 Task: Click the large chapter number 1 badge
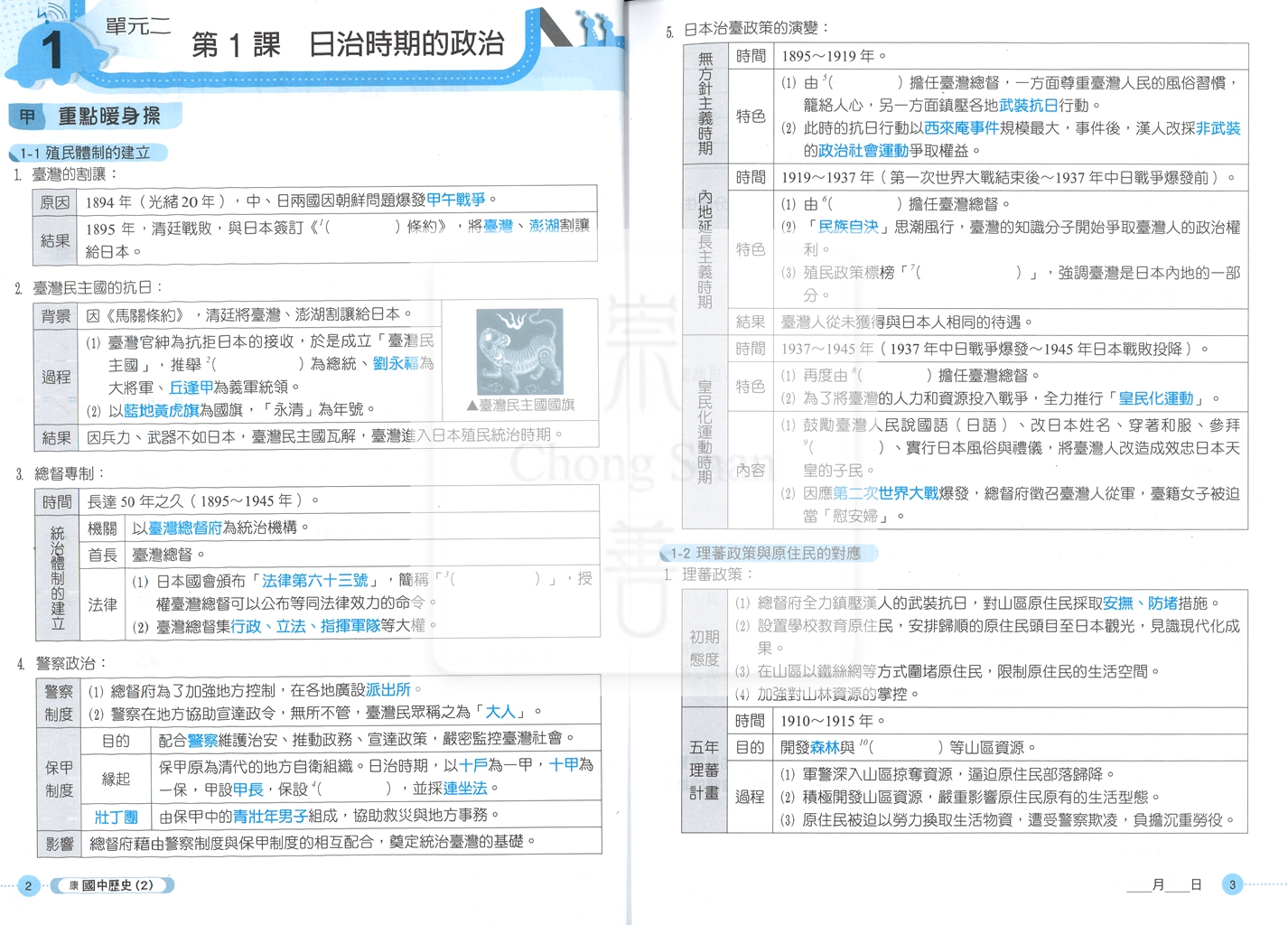(53, 50)
